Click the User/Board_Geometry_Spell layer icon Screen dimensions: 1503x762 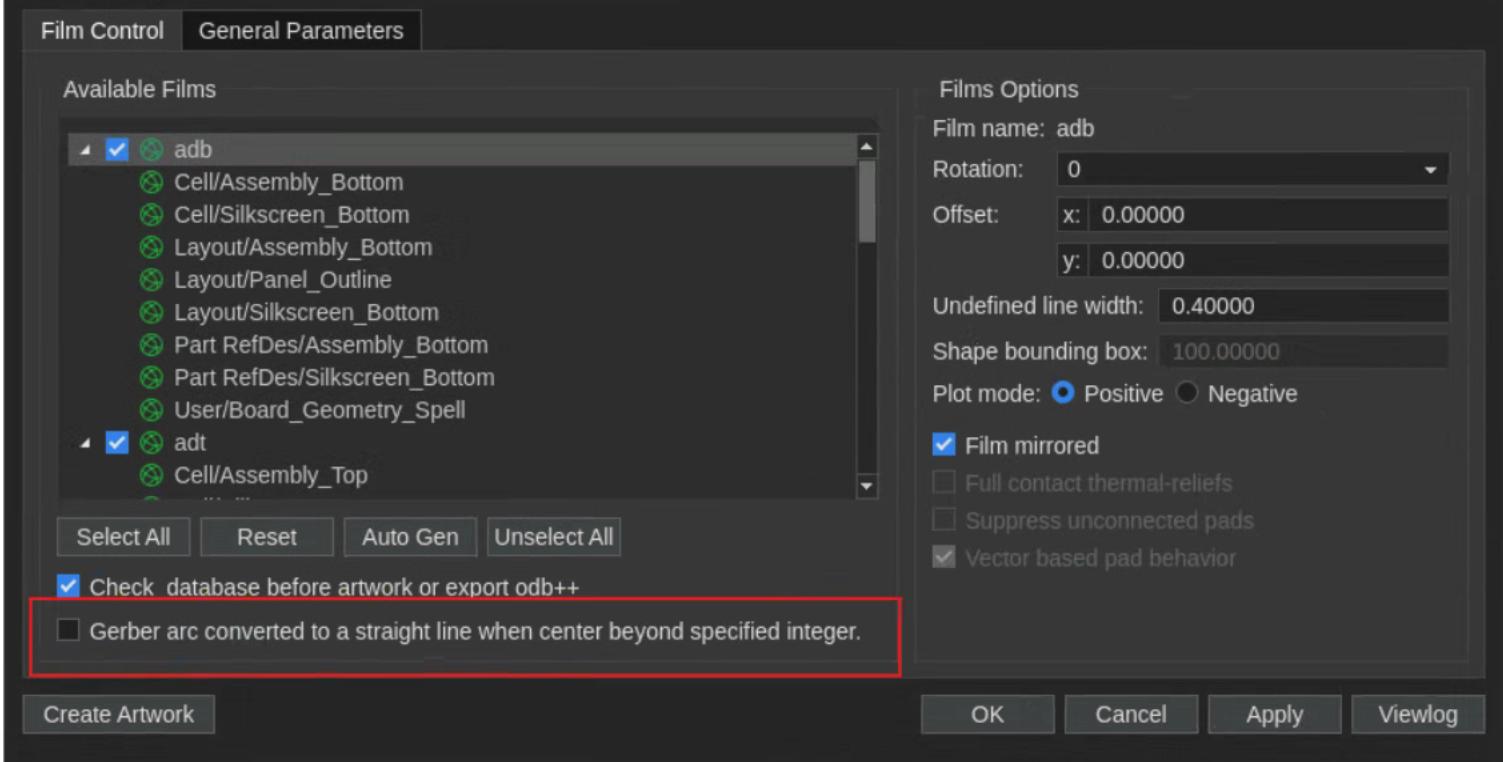click(151, 410)
